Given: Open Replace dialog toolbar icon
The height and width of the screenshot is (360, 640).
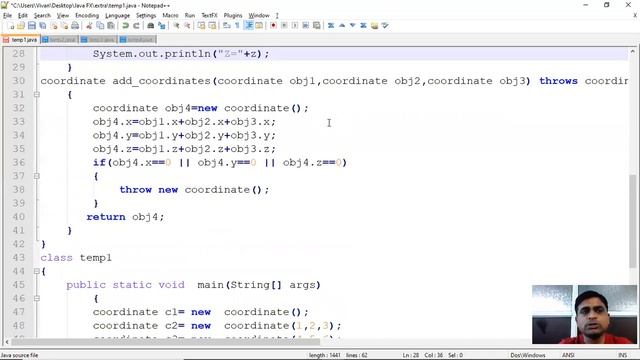Looking at the screenshot, I should tap(162, 26).
